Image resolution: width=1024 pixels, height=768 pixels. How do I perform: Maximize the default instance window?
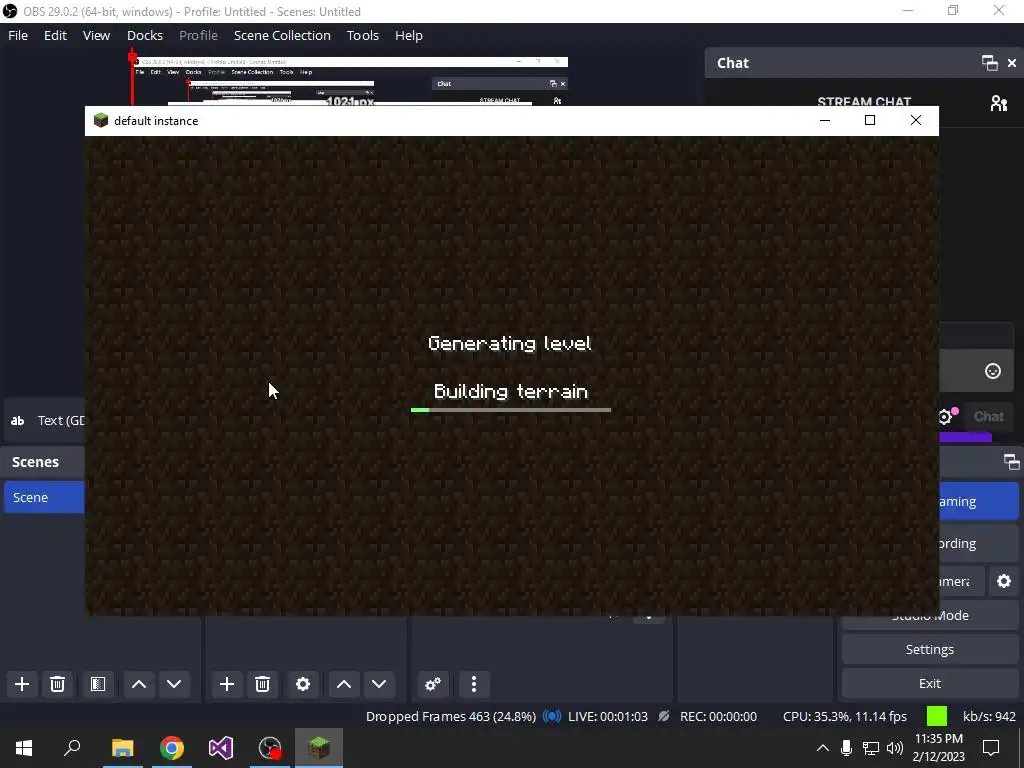click(870, 120)
